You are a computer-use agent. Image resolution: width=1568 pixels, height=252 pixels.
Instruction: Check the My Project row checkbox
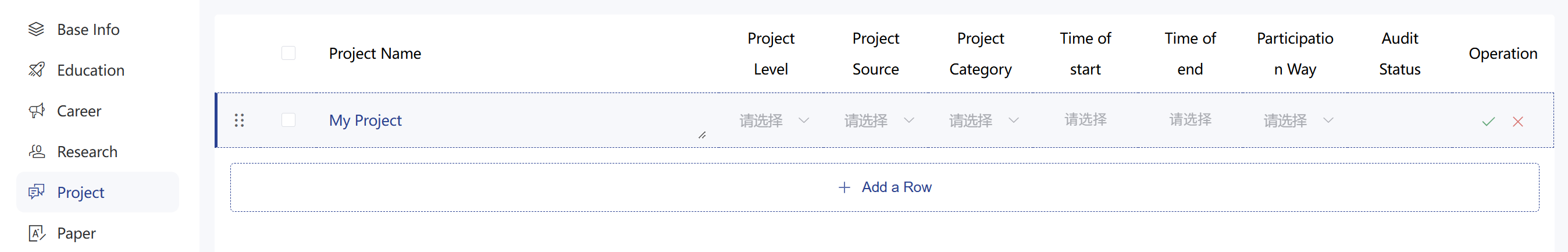288,120
